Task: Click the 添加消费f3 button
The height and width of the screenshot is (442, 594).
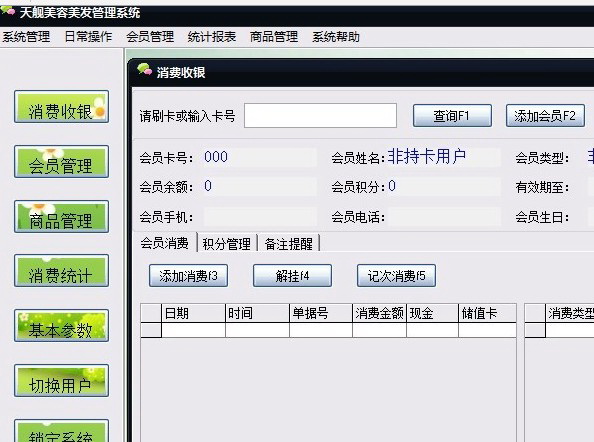Action: pos(188,276)
